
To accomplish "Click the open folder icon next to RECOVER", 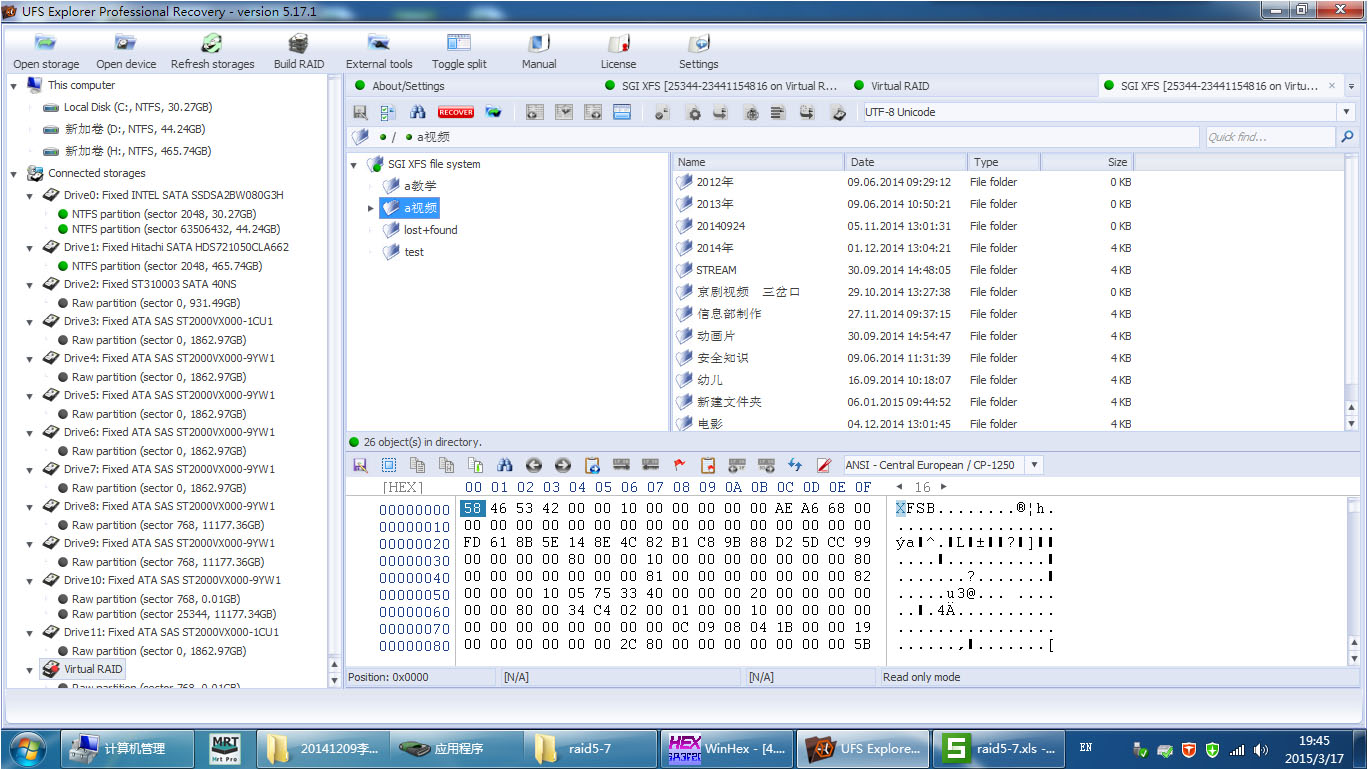I will click(493, 112).
